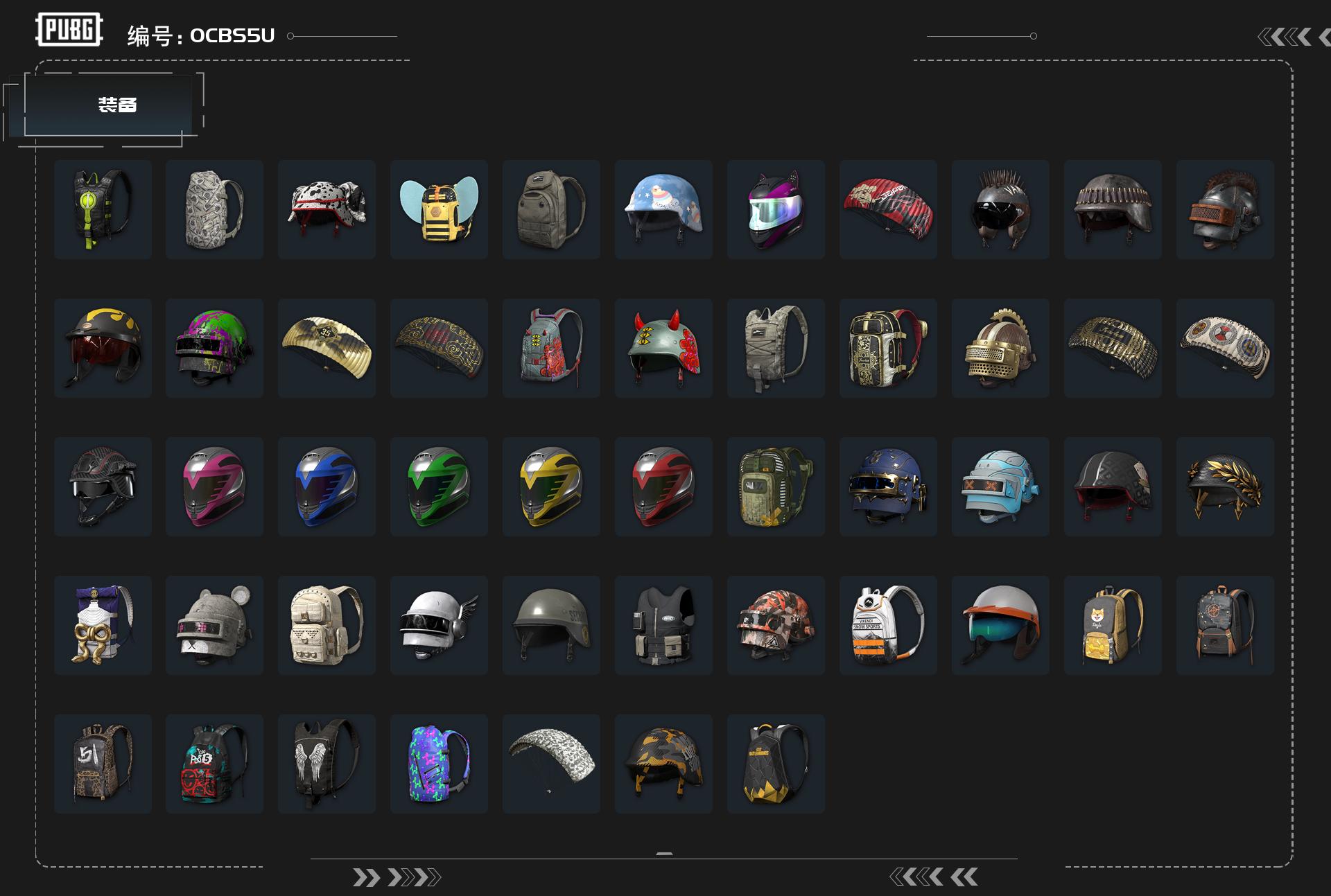Select the Shiba dog yellow backpack
Viewport: 1331px width, 896px height.
(x=1113, y=625)
